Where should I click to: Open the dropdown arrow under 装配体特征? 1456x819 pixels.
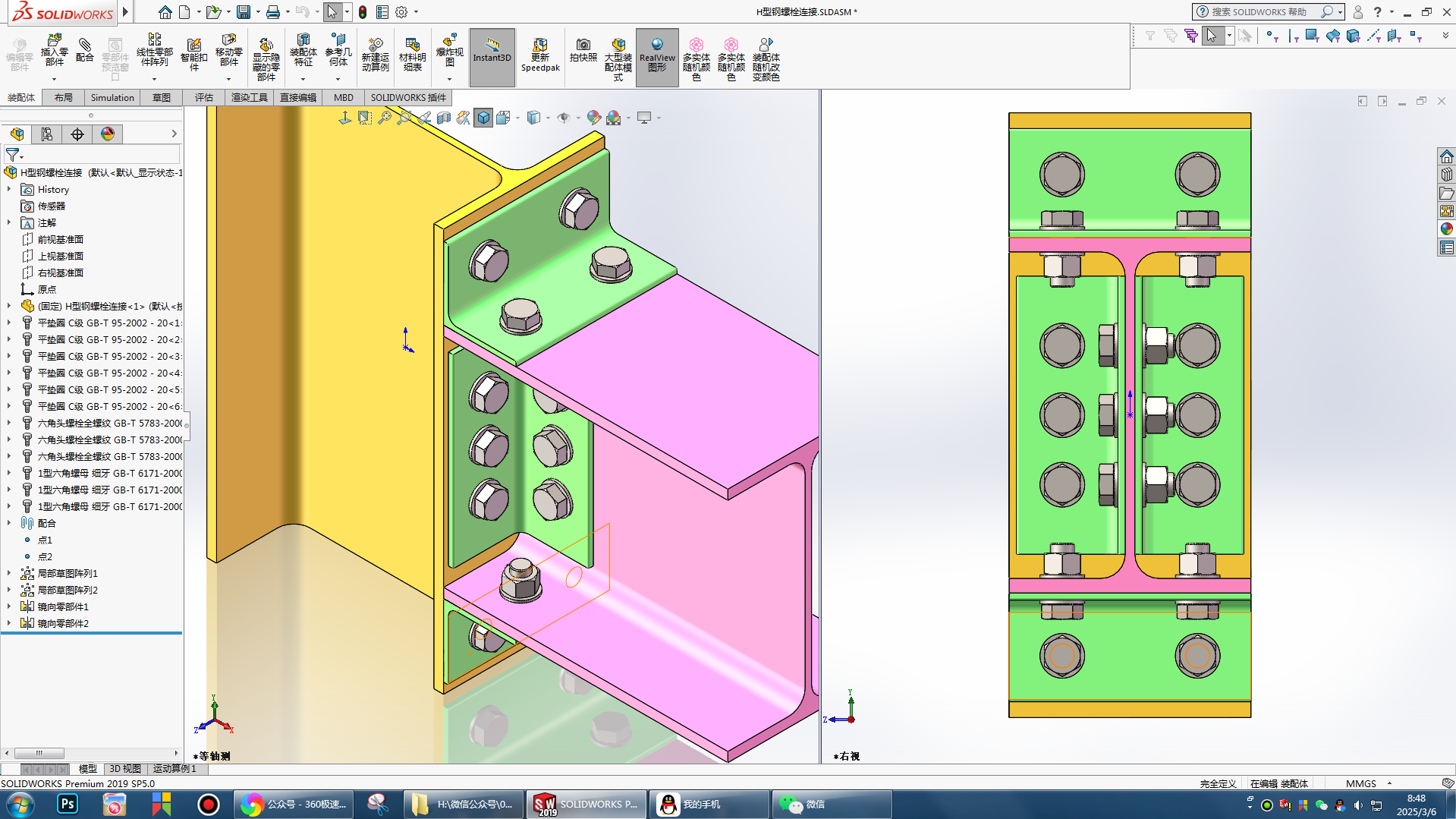coord(303,79)
